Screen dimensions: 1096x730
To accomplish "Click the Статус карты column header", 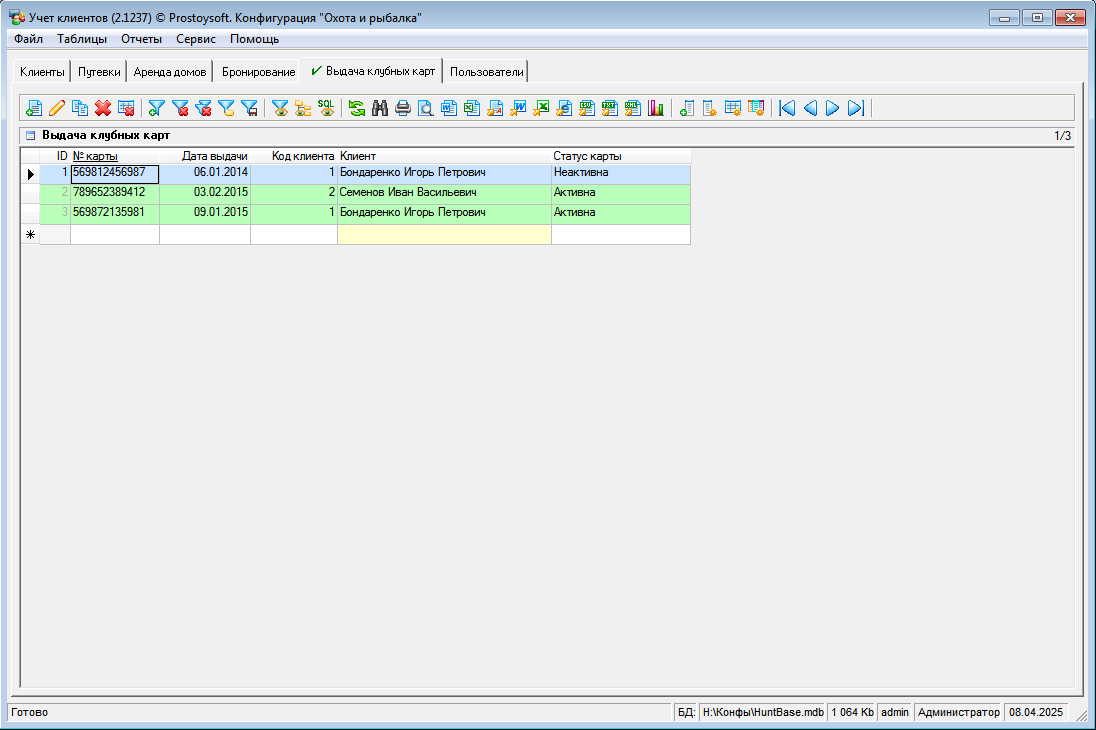I will 588,156.
